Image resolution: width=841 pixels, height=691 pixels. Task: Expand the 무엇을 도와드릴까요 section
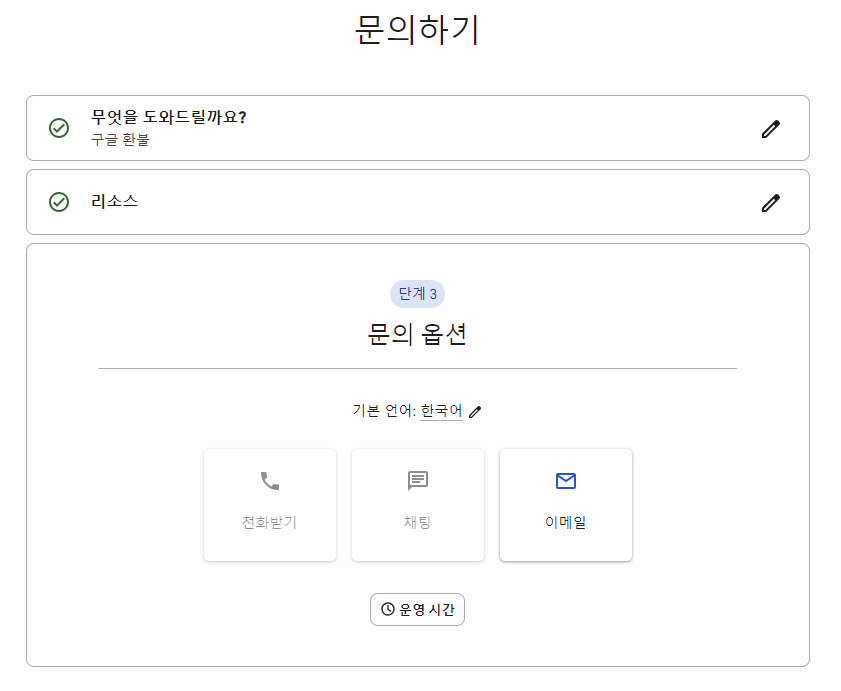(420, 128)
